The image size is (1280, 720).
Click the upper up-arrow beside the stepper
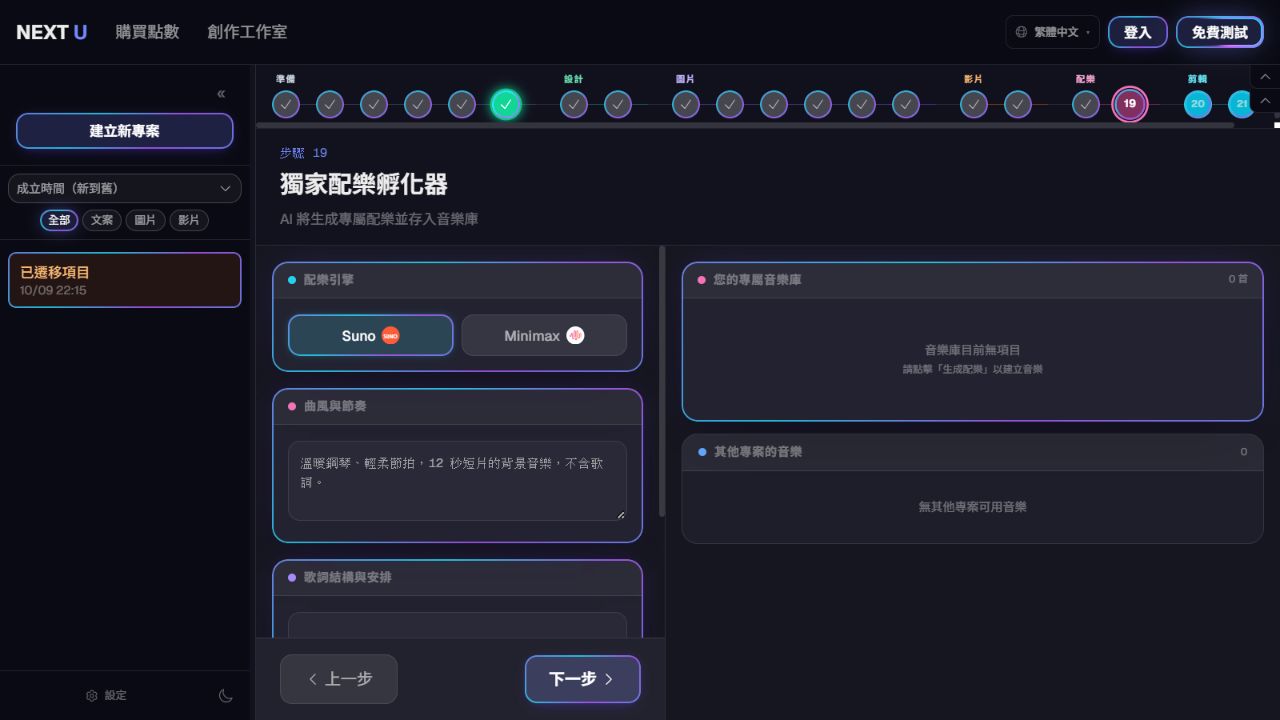pyautogui.click(x=1265, y=76)
